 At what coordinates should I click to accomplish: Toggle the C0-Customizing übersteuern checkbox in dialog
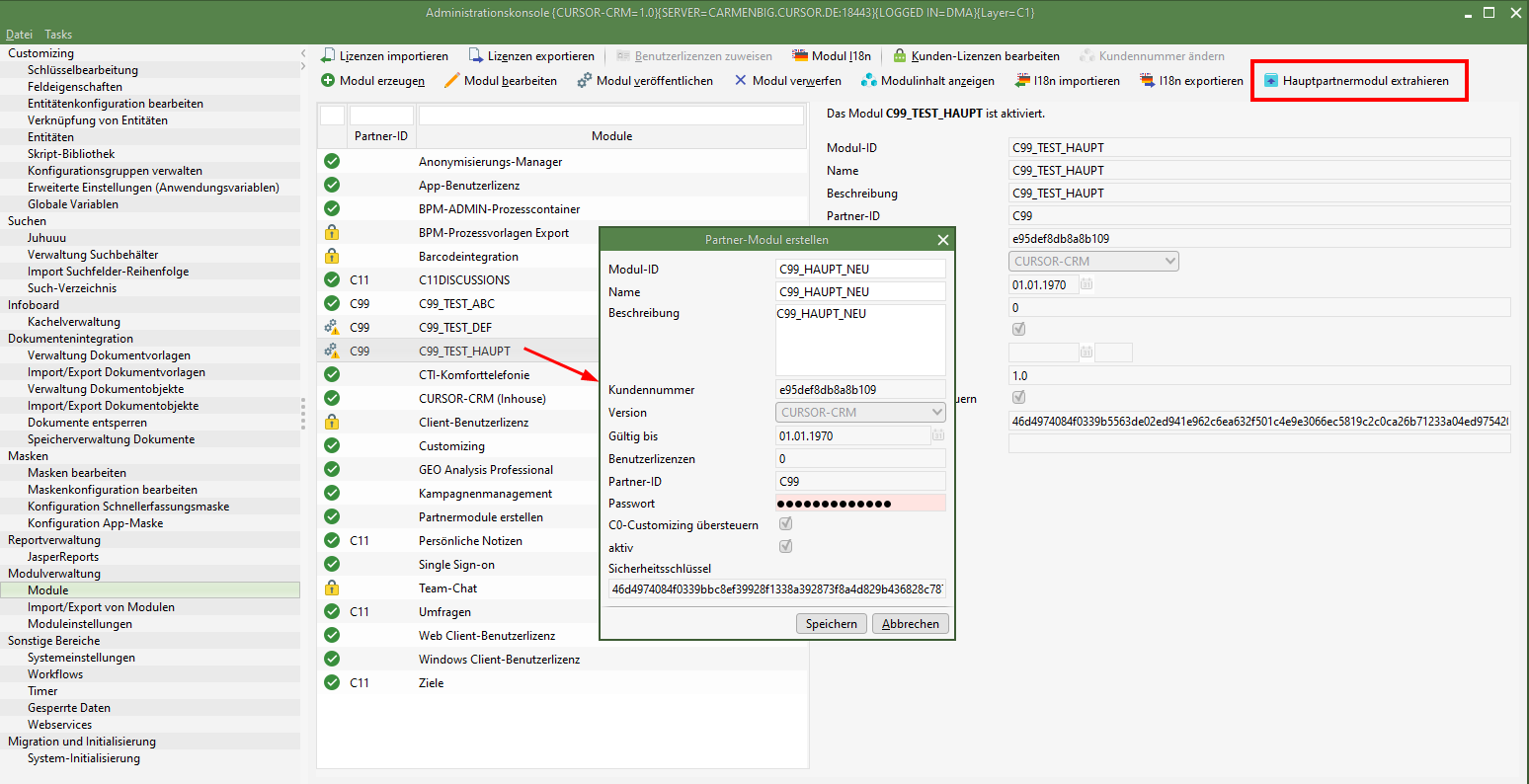click(x=786, y=524)
